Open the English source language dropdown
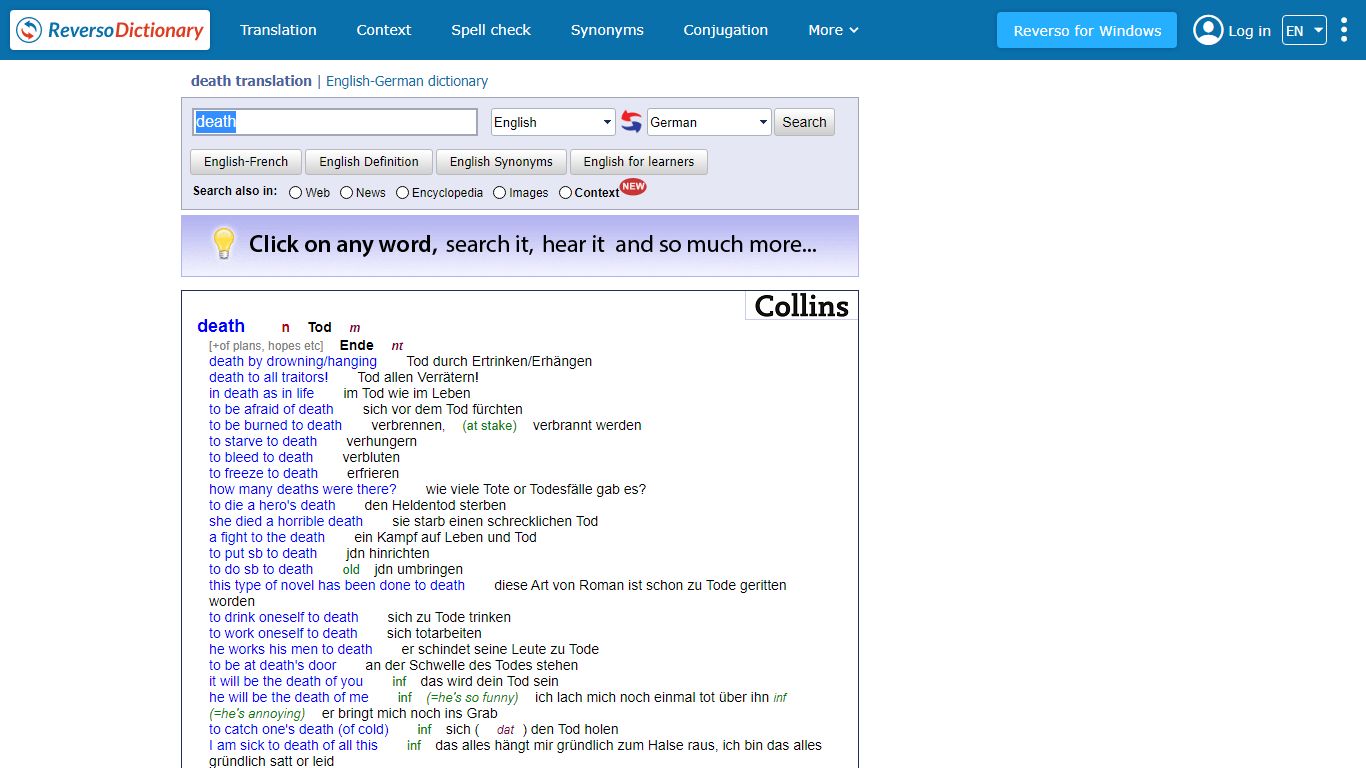 pyautogui.click(x=553, y=122)
